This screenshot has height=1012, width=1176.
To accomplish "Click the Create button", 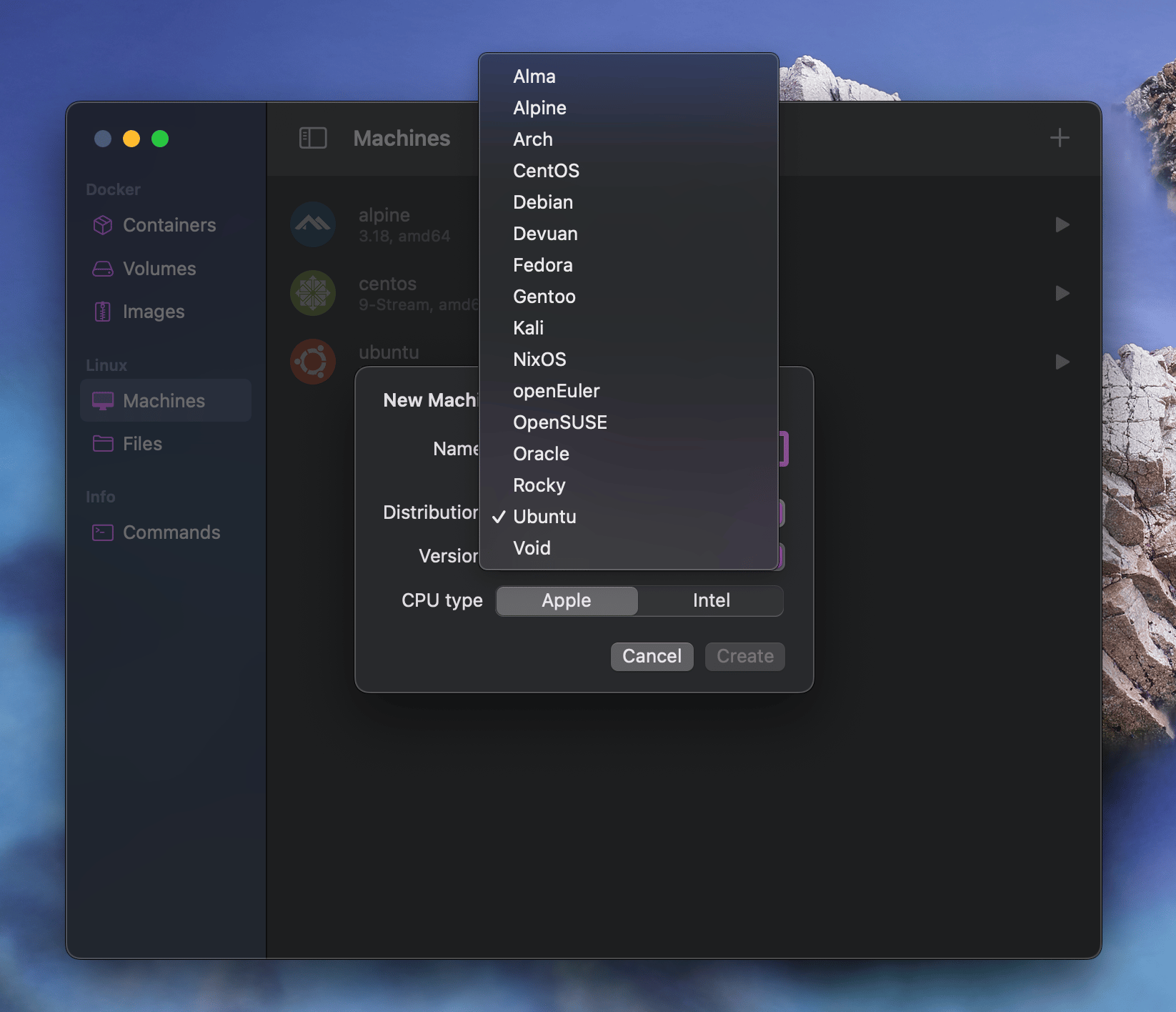I will click(744, 656).
